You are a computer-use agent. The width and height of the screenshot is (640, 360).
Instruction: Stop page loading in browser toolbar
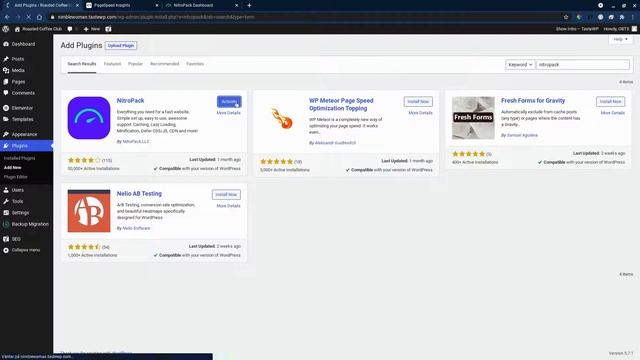point(28,17)
